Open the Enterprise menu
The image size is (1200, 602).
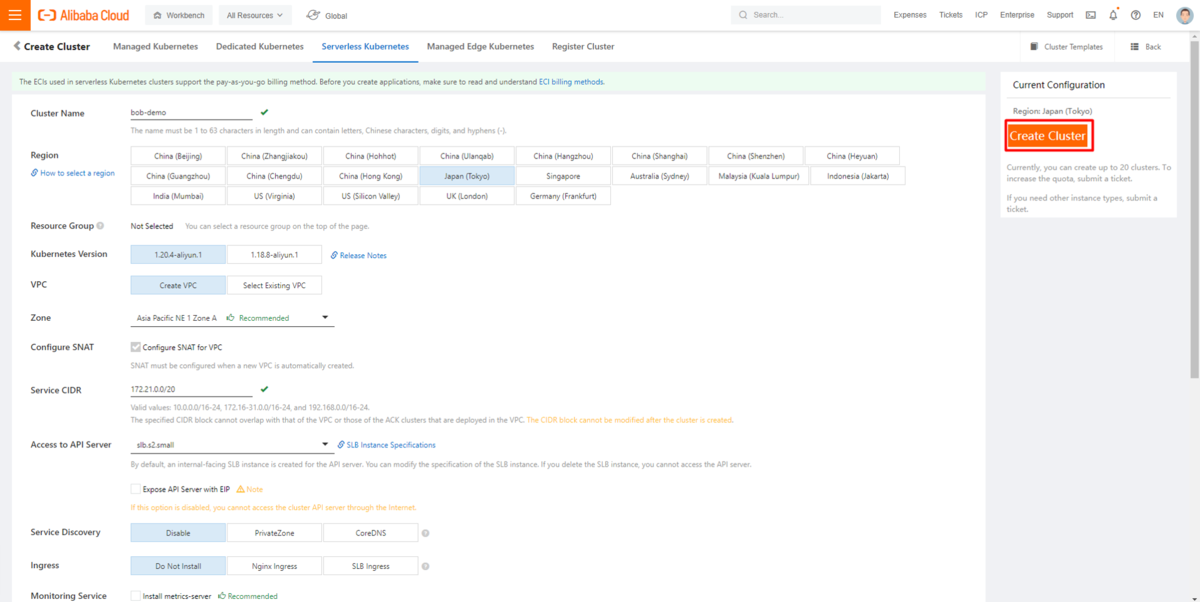[1017, 15]
